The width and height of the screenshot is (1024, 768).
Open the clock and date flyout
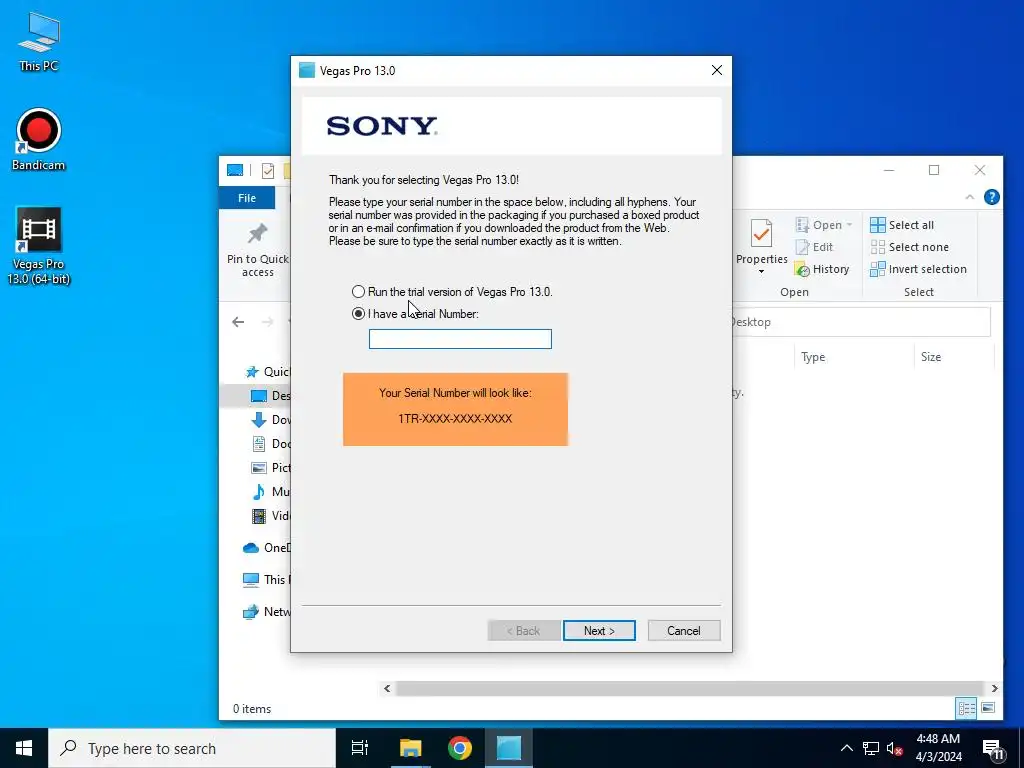[938, 748]
